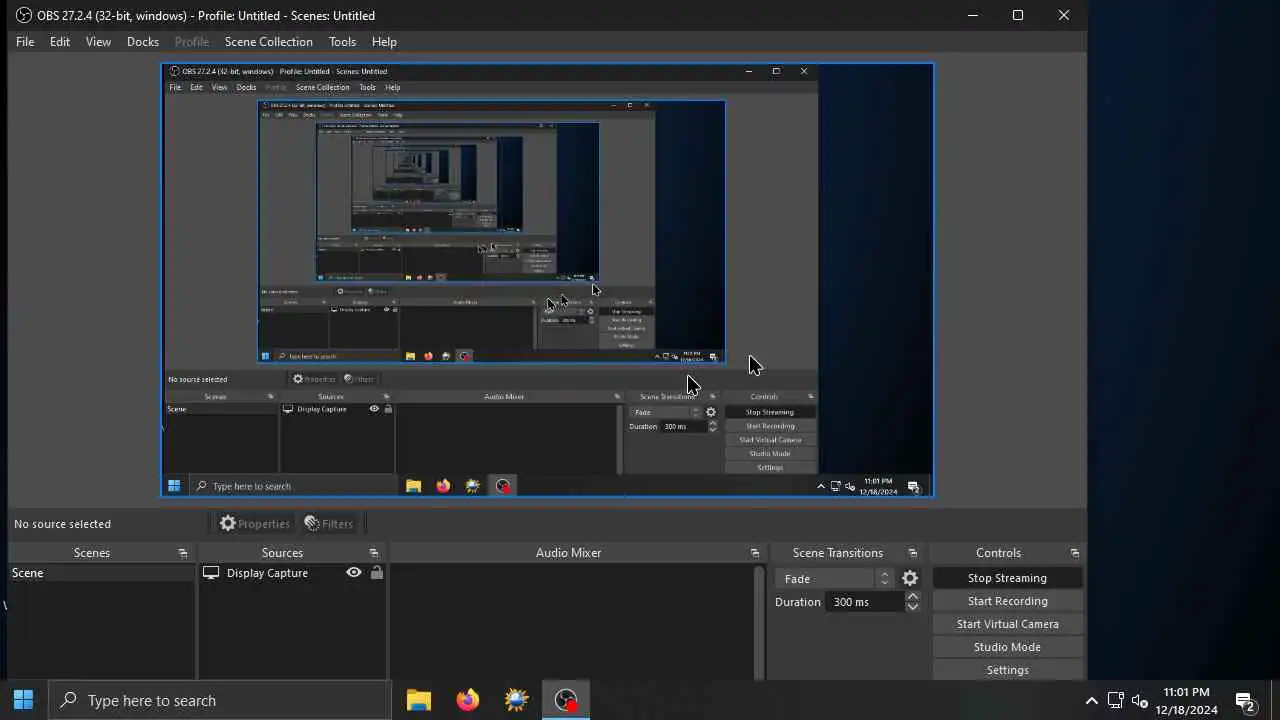Open Firefox from taskbar

(x=468, y=700)
